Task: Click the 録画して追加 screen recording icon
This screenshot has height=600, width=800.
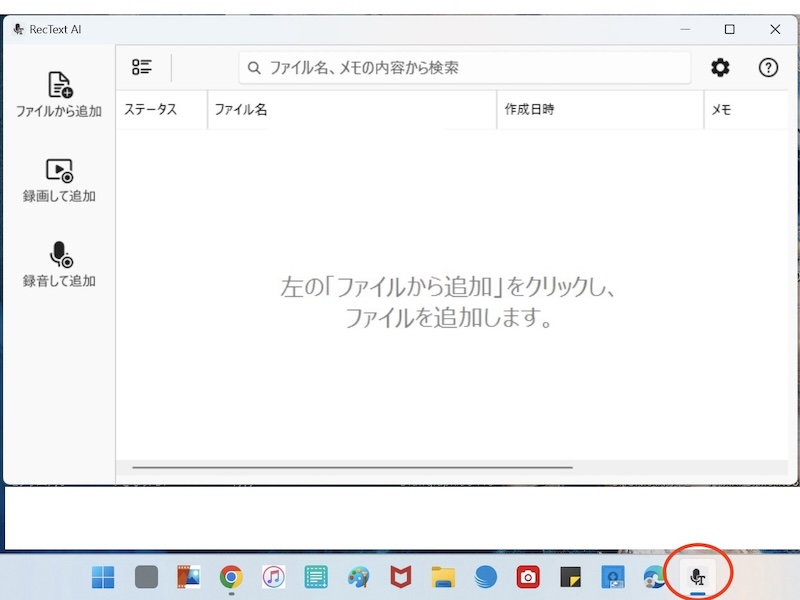Action: pos(60,171)
